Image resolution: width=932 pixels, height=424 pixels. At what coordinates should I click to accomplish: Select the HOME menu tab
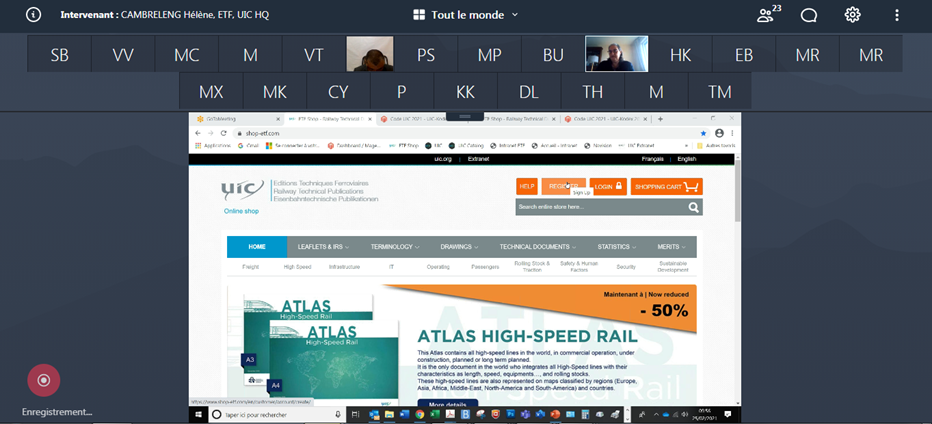click(257, 247)
